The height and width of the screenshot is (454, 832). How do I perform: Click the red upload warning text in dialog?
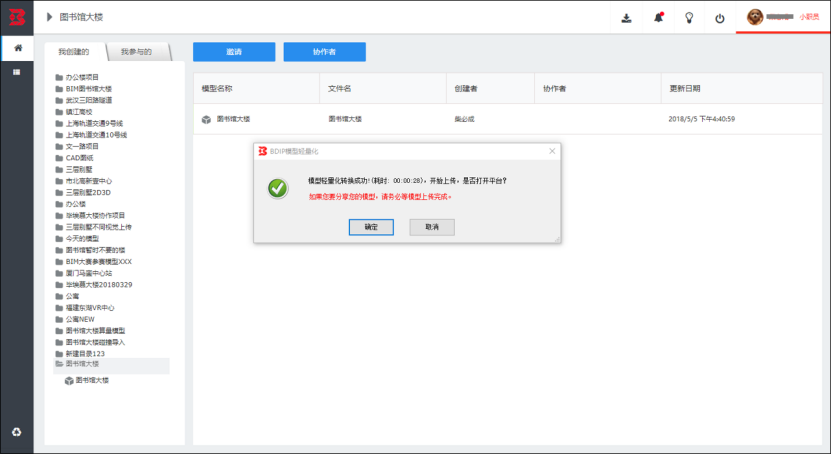(x=380, y=197)
